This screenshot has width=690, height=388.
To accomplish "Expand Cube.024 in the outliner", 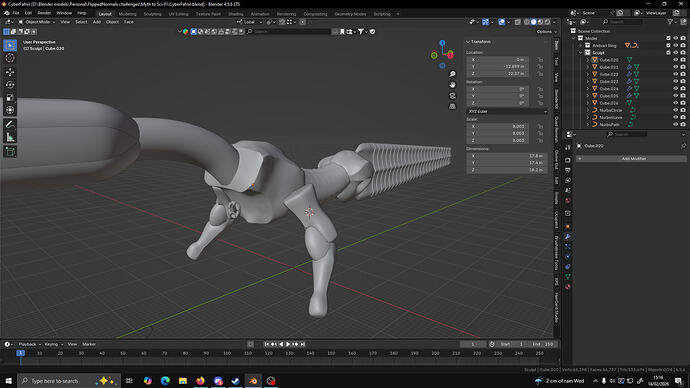I will 587,88.
